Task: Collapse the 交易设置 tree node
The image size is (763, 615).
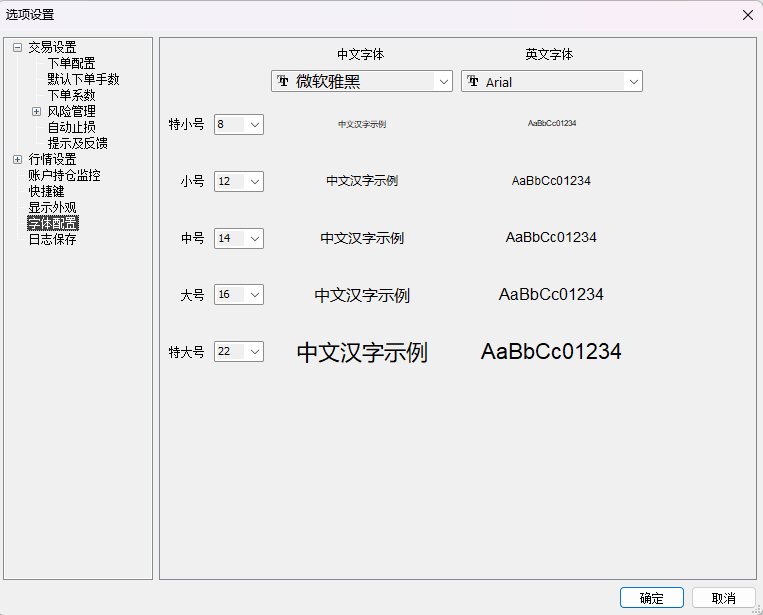Action: click(x=18, y=47)
